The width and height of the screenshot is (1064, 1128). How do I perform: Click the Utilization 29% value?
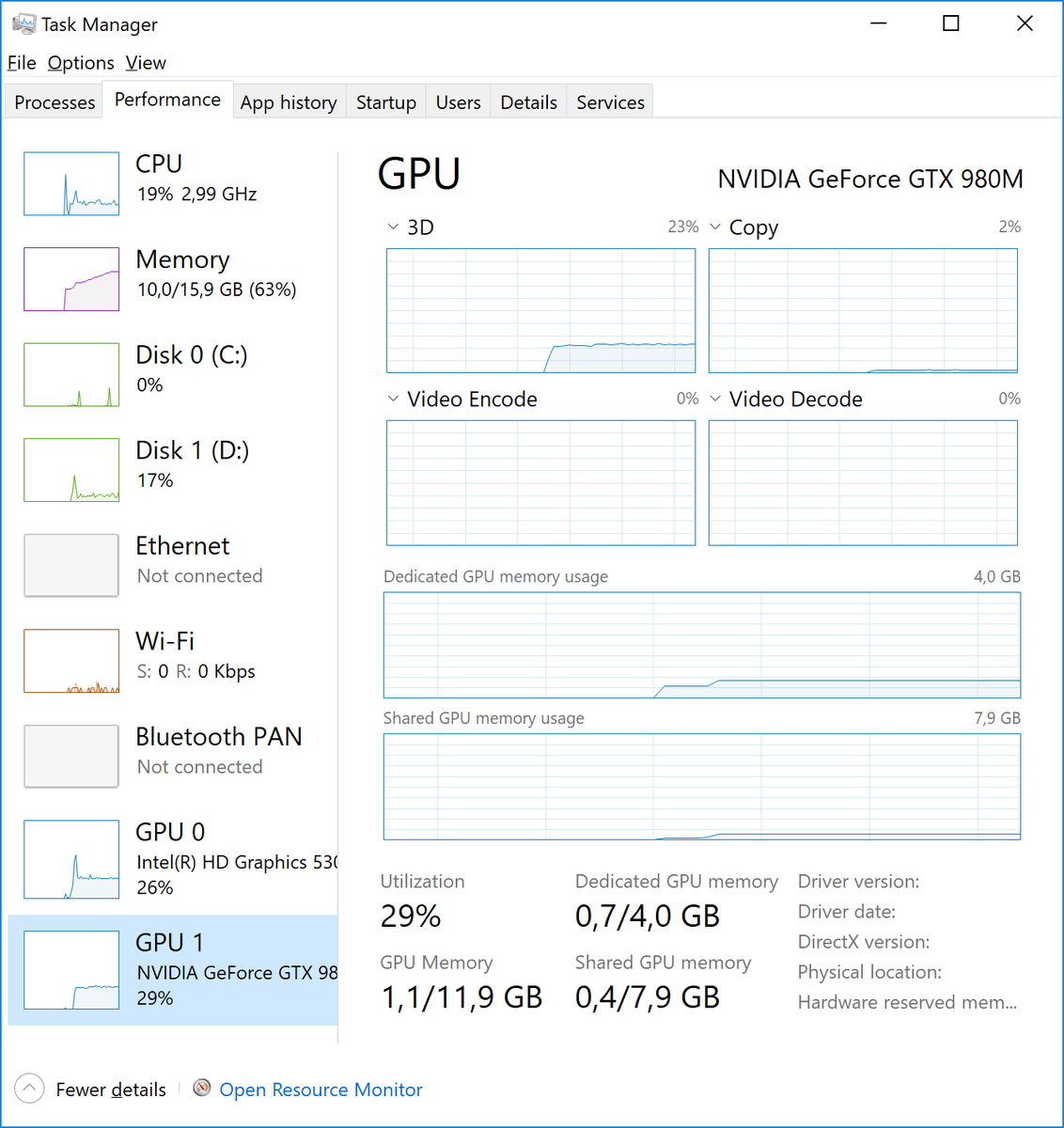[x=411, y=916]
